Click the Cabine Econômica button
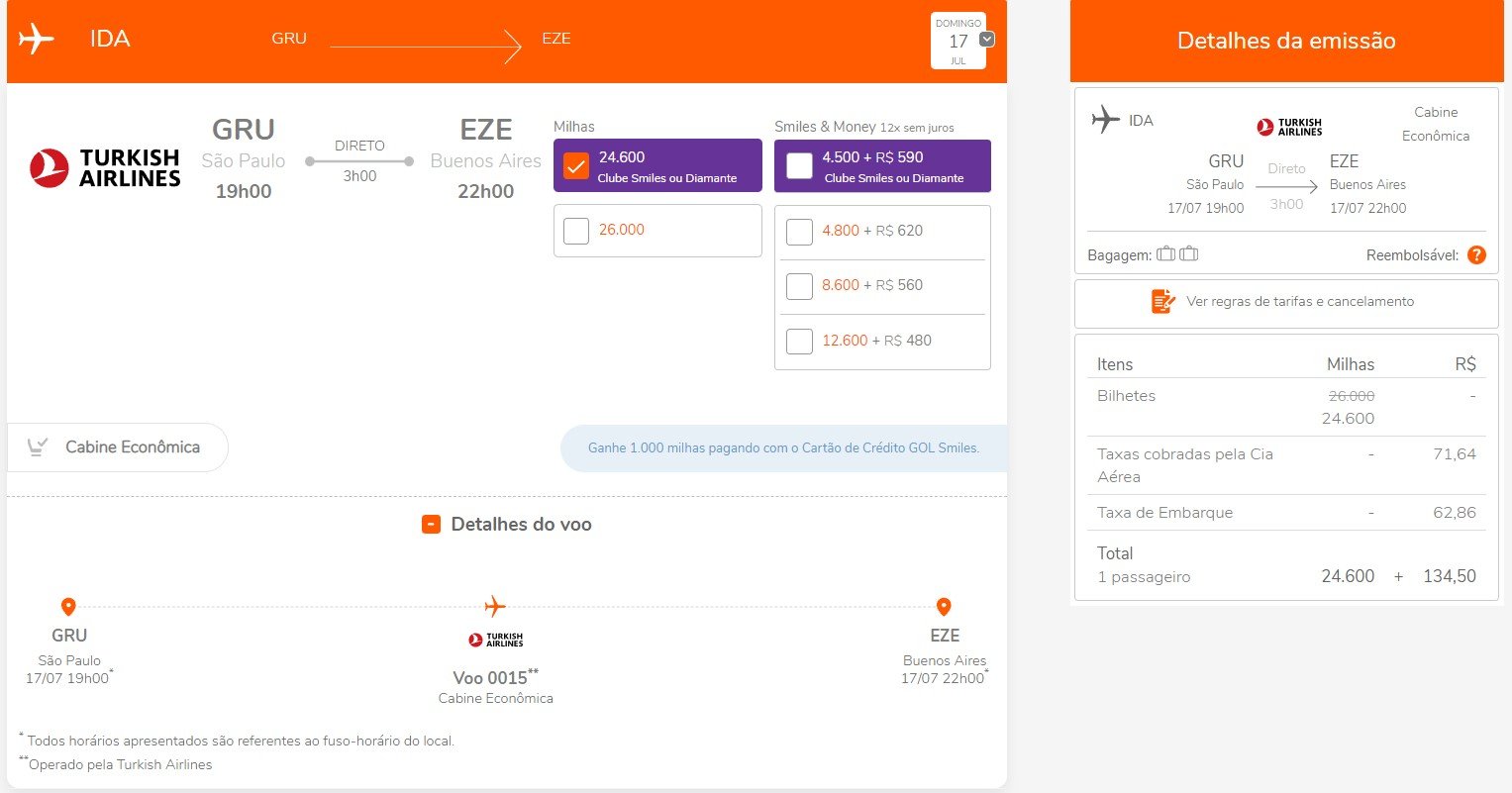 [x=118, y=447]
